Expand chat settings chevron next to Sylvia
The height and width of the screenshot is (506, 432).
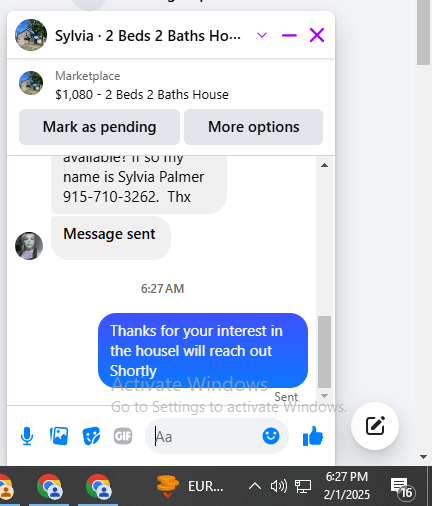pyautogui.click(x=262, y=35)
